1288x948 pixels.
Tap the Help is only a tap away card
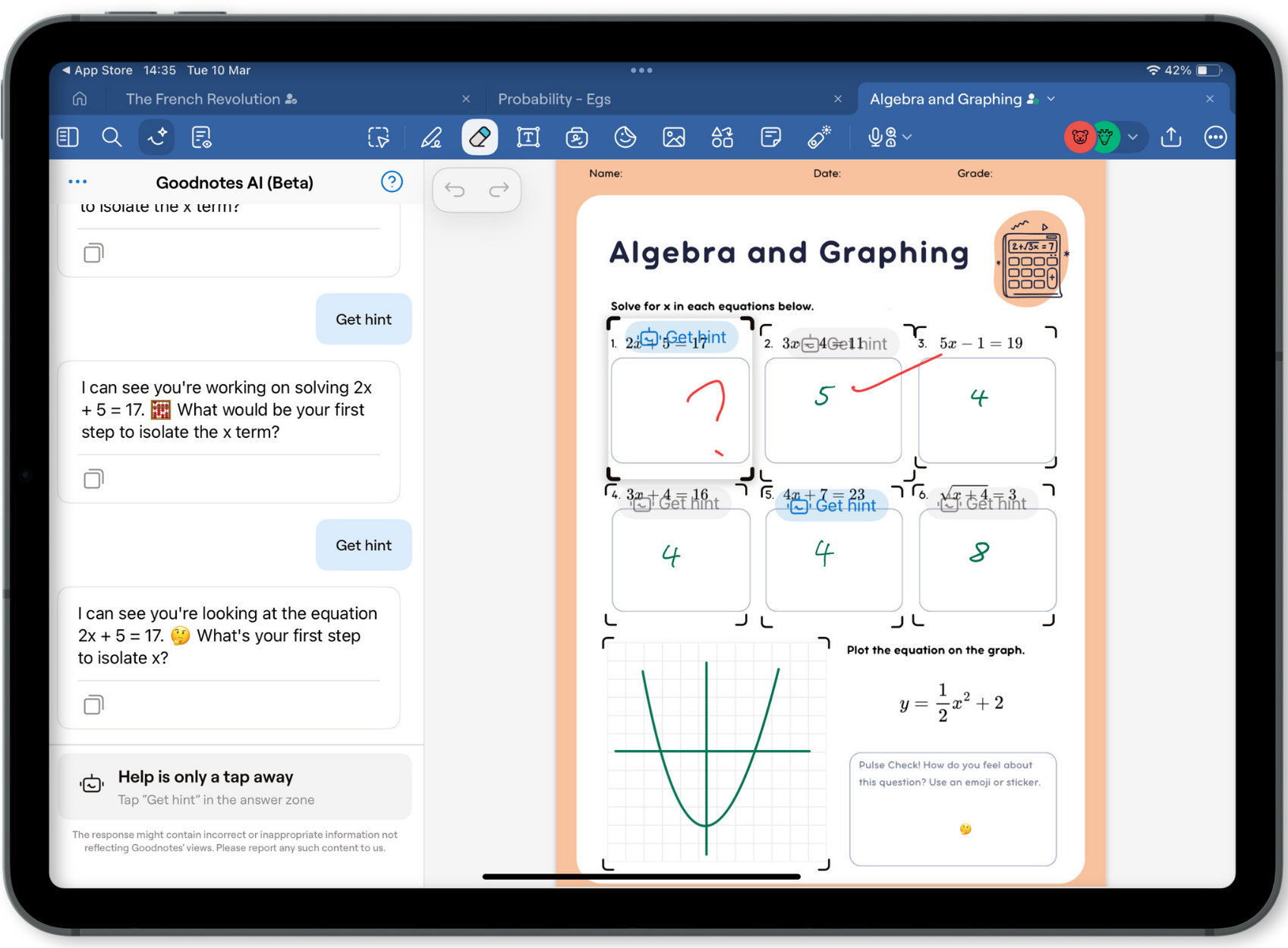pos(235,787)
